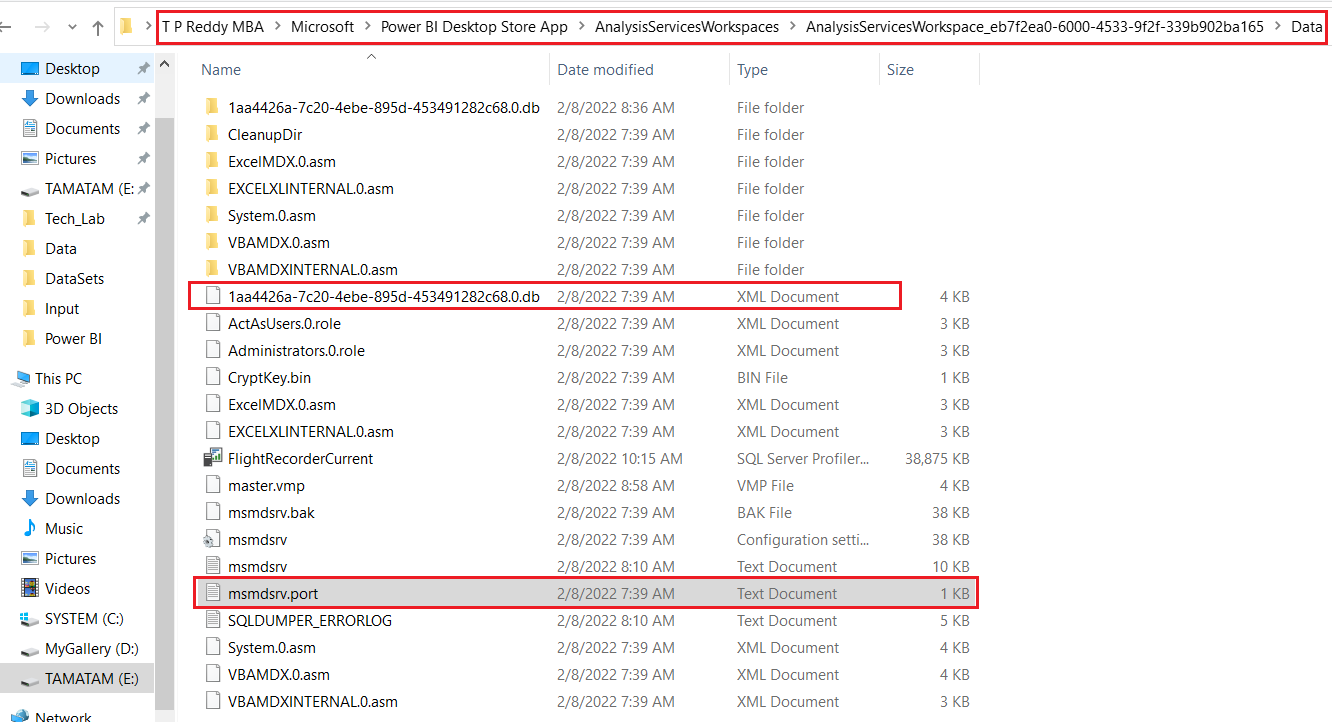Sort by Size column header
The height and width of the screenshot is (722, 1332).
tap(900, 70)
